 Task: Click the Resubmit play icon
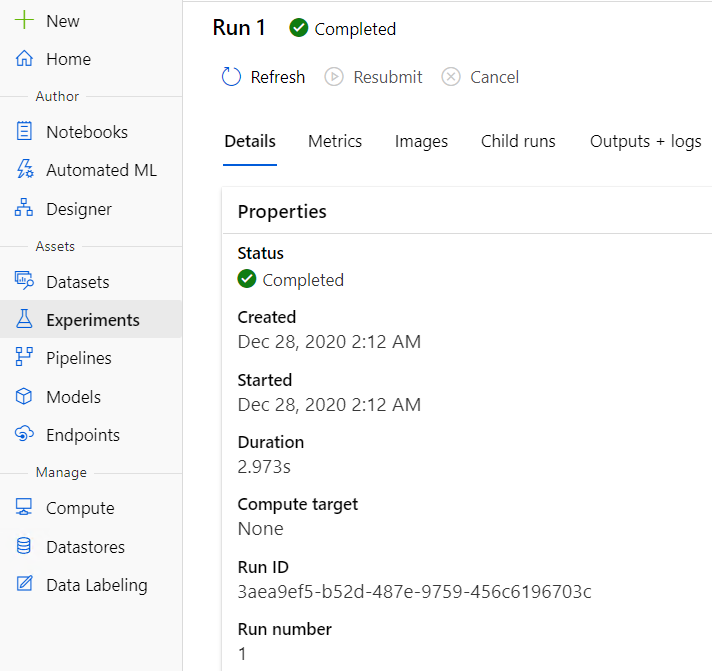click(x=334, y=77)
